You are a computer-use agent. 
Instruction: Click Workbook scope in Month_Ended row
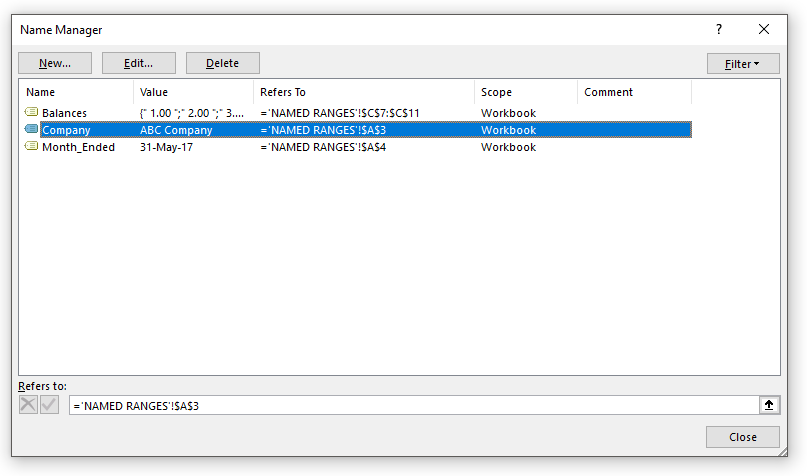tap(508, 147)
